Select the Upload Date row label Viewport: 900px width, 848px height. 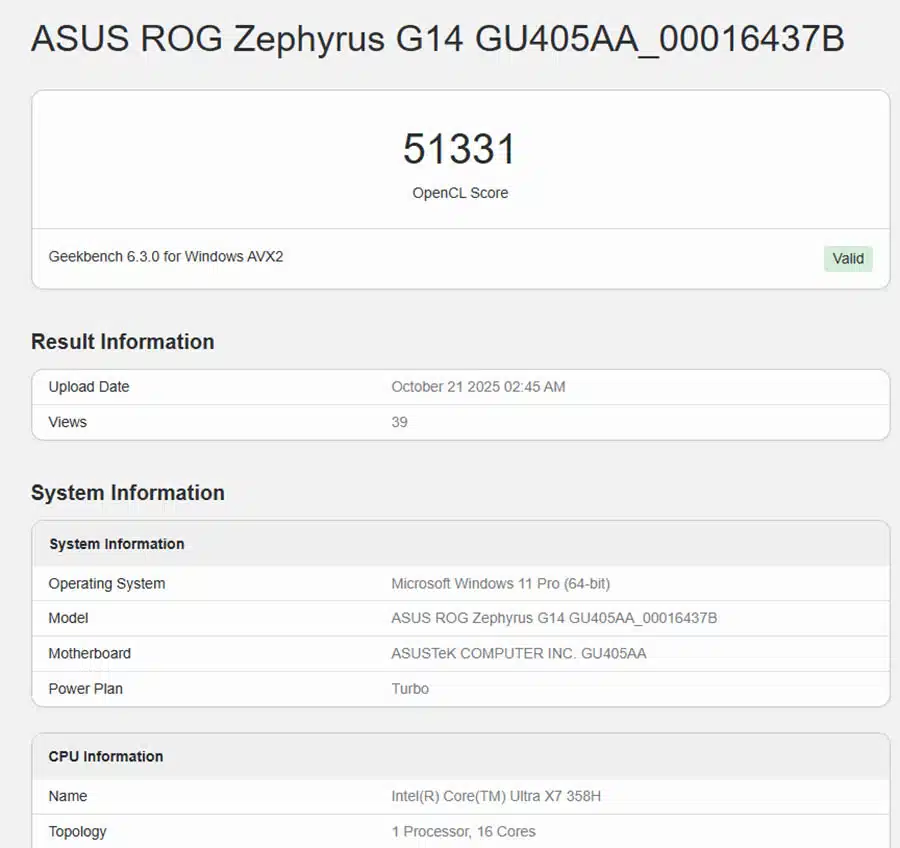point(89,387)
